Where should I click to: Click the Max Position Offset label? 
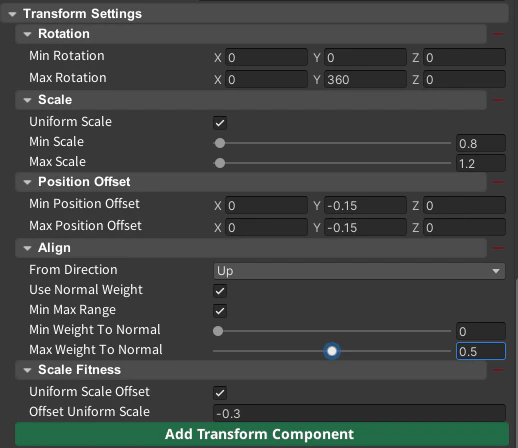(x=85, y=226)
